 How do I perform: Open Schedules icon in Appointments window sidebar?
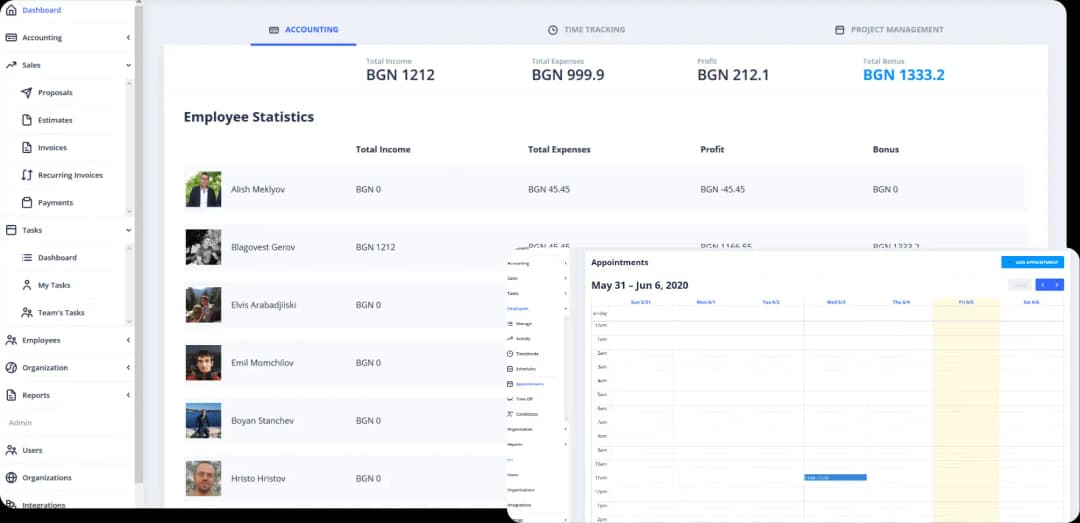pyautogui.click(x=510, y=369)
